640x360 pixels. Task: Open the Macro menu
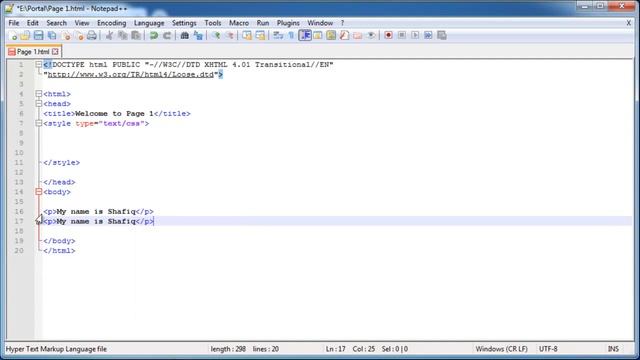(239, 23)
